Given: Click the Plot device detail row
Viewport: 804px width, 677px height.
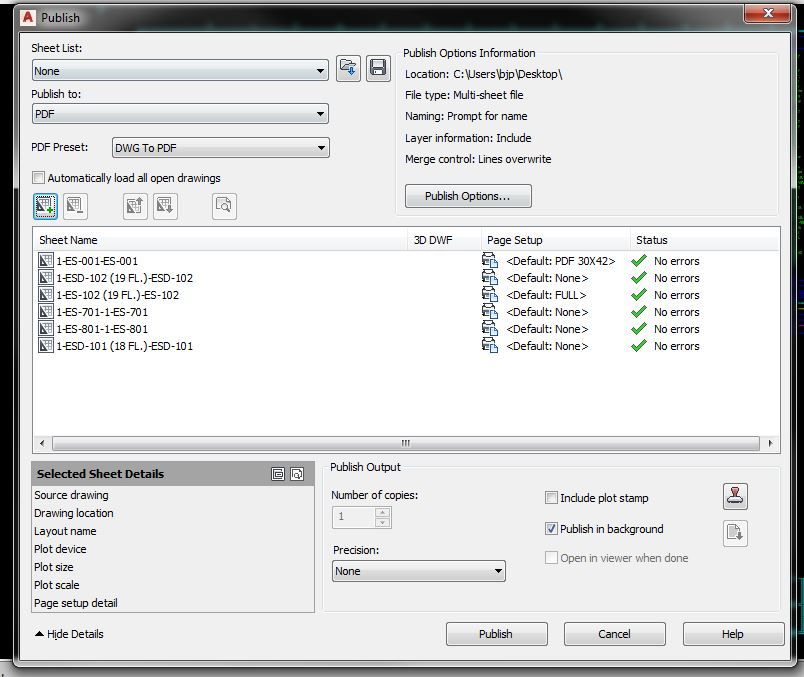Looking at the screenshot, I should click(173, 549).
